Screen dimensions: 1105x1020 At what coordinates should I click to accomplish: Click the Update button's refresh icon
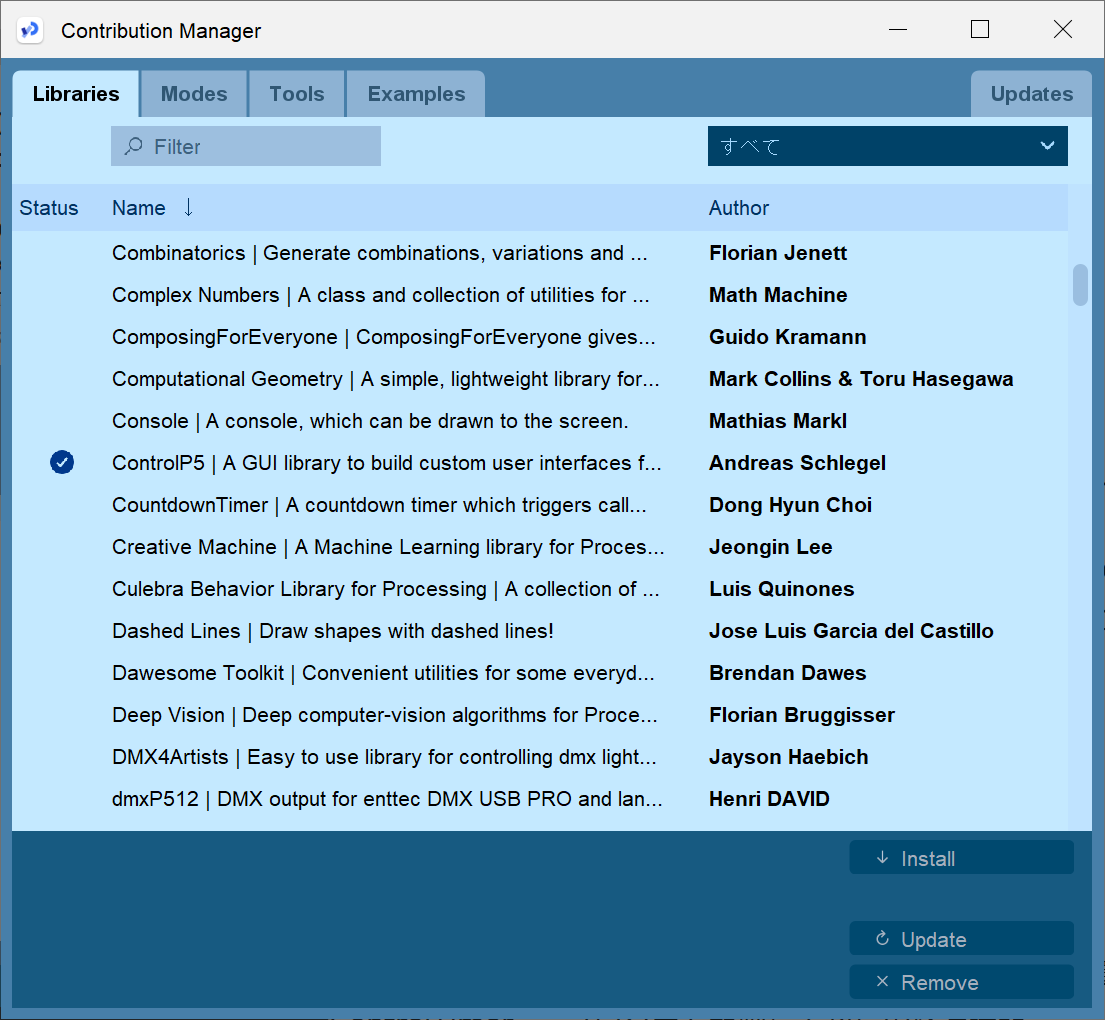point(882,938)
